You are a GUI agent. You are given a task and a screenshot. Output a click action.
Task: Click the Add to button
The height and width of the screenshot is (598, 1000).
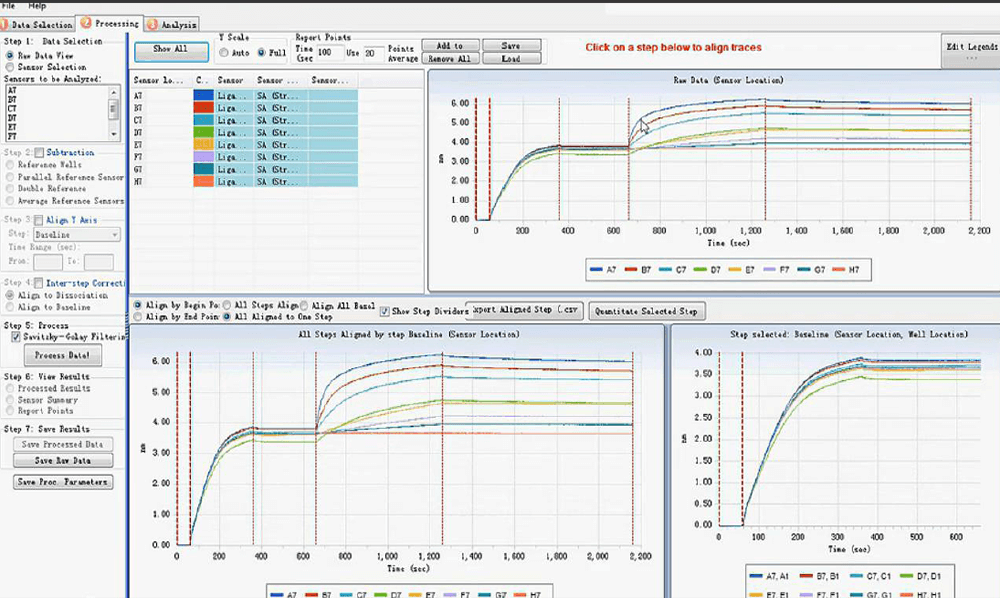[450, 46]
